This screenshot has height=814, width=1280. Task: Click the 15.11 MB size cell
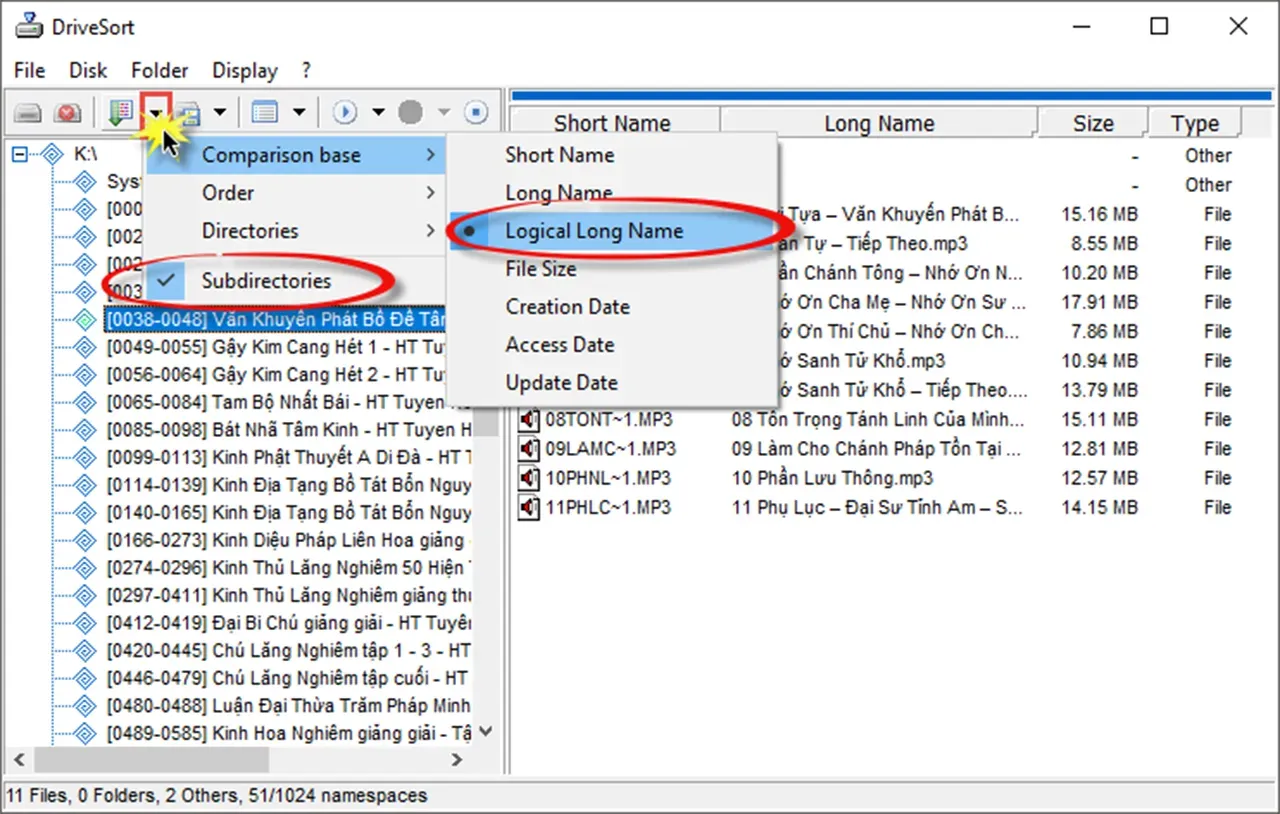point(1099,419)
